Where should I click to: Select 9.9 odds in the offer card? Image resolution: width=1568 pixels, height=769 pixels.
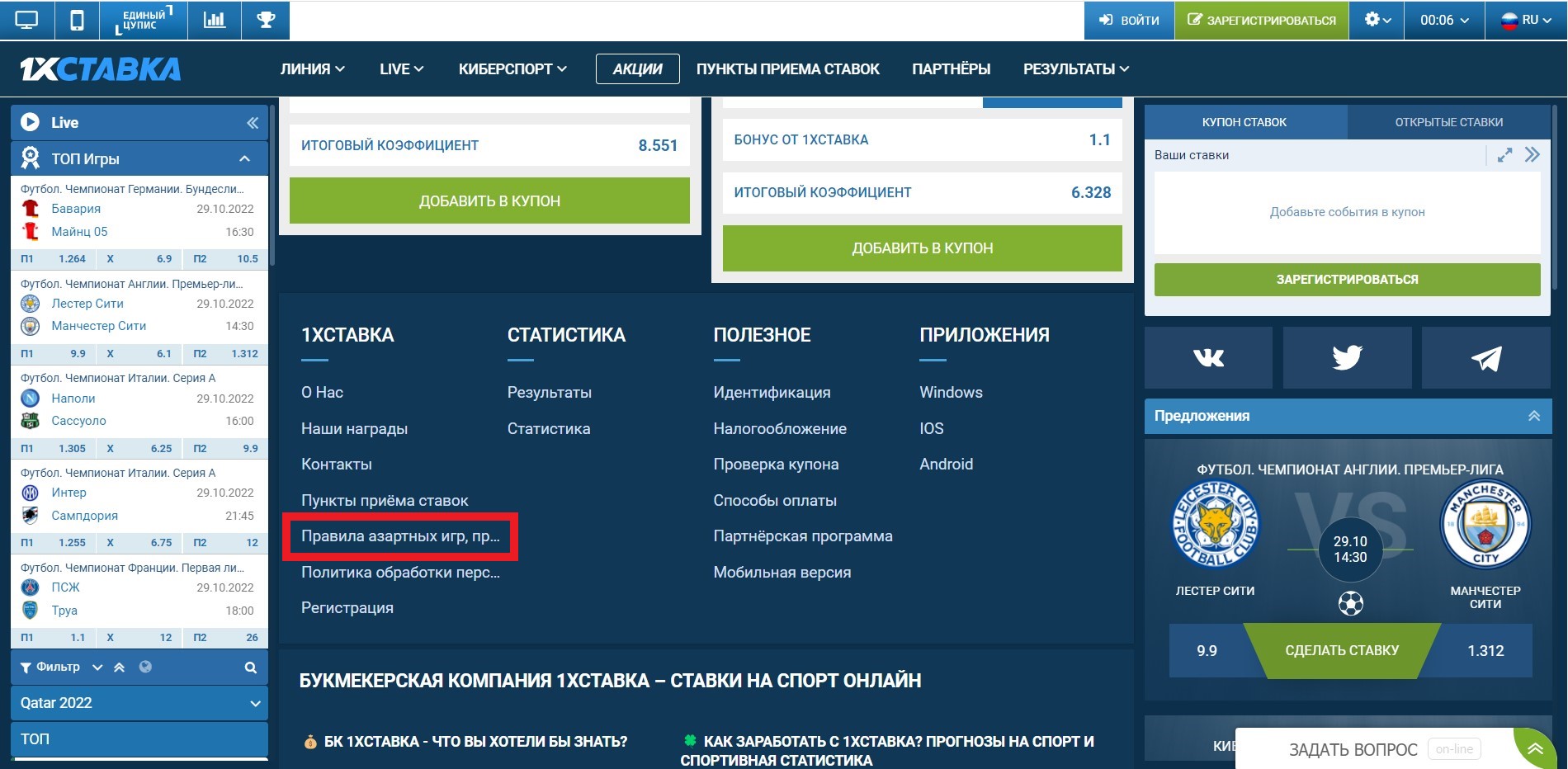tap(1207, 651)
